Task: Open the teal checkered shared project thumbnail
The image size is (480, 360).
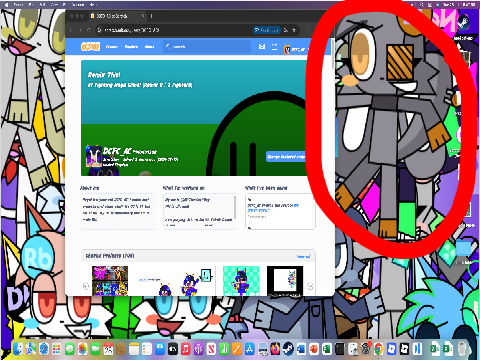Action: point(241,281)
